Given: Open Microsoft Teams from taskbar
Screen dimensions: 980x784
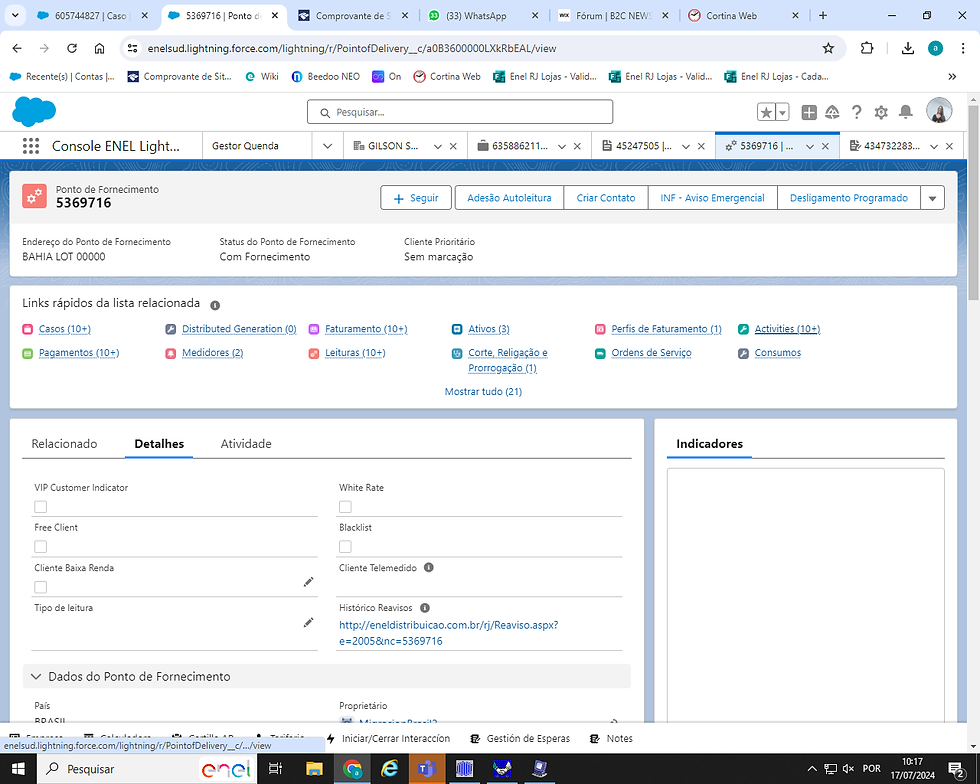Looking at the screenshot, I should coord(427,768).
